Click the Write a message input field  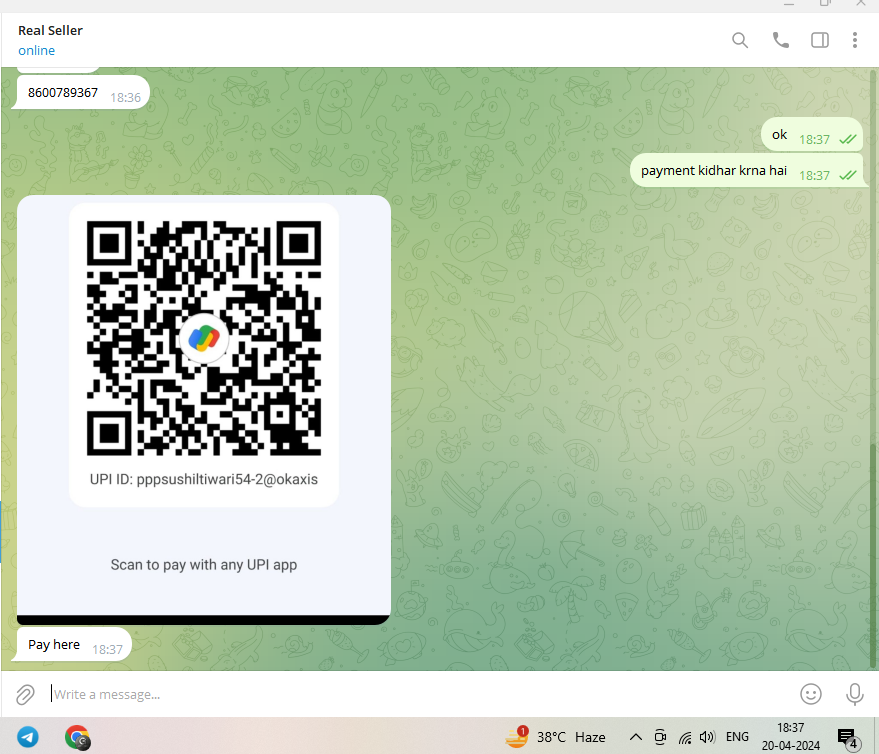(420, 694)
